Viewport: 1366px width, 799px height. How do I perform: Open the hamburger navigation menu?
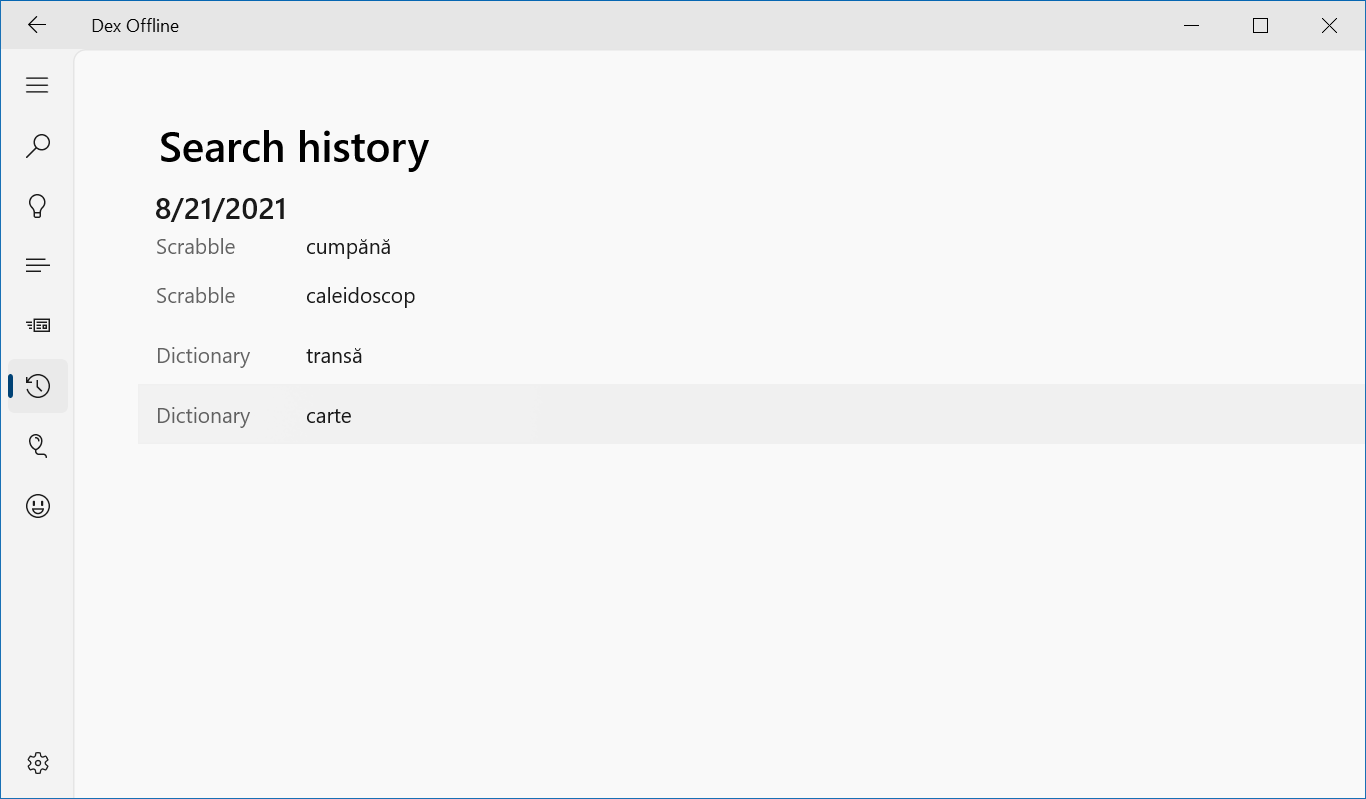tap(37, 86)
